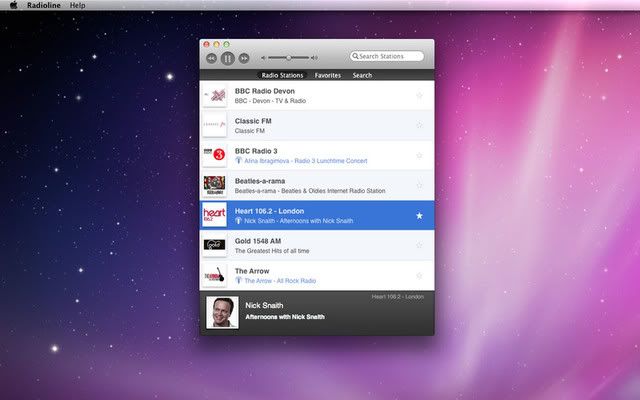The width and height of the screenshot is (640, 400).
Task: Favorite Gold 1548 AM with its star
Action: pos(419,245)
